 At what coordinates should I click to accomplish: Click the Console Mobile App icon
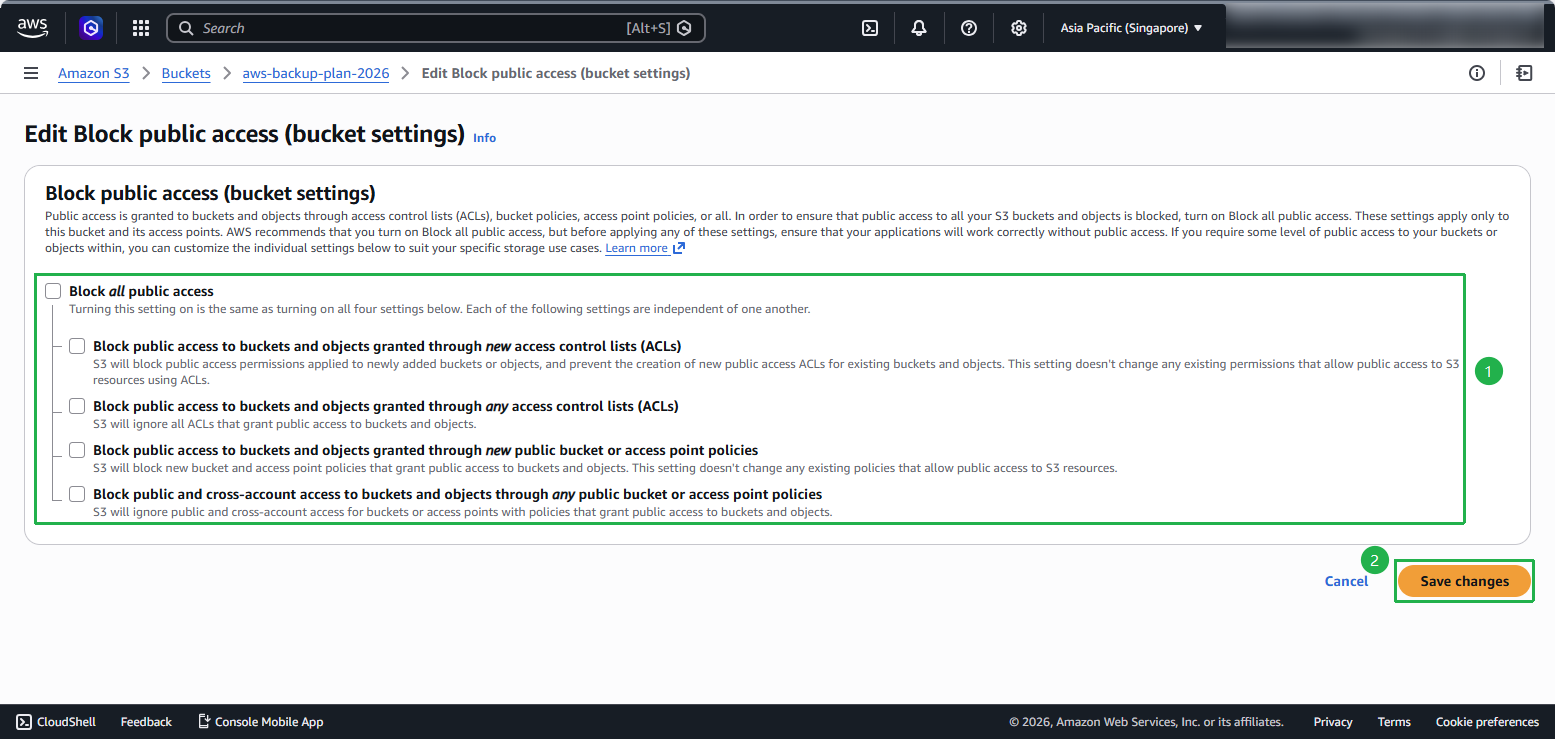(204, 721)
